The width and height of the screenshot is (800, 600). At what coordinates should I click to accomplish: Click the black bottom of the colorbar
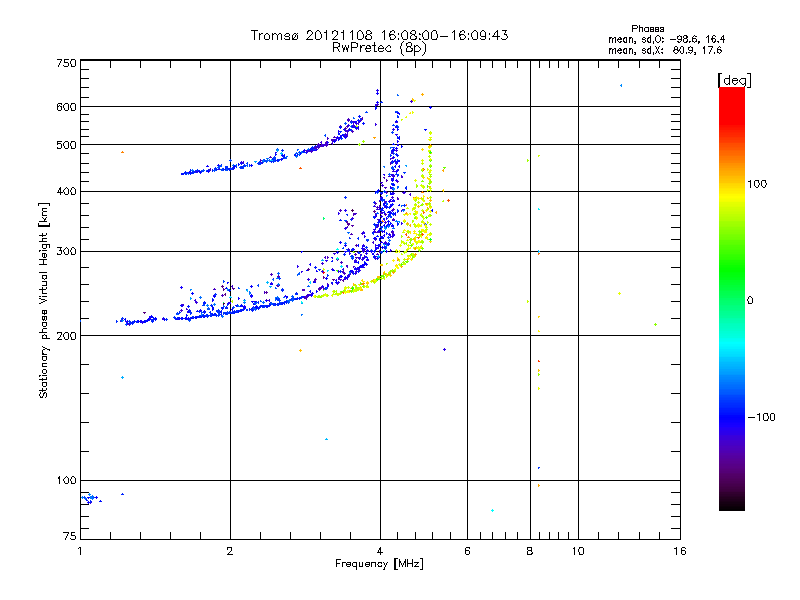[732, 503]
